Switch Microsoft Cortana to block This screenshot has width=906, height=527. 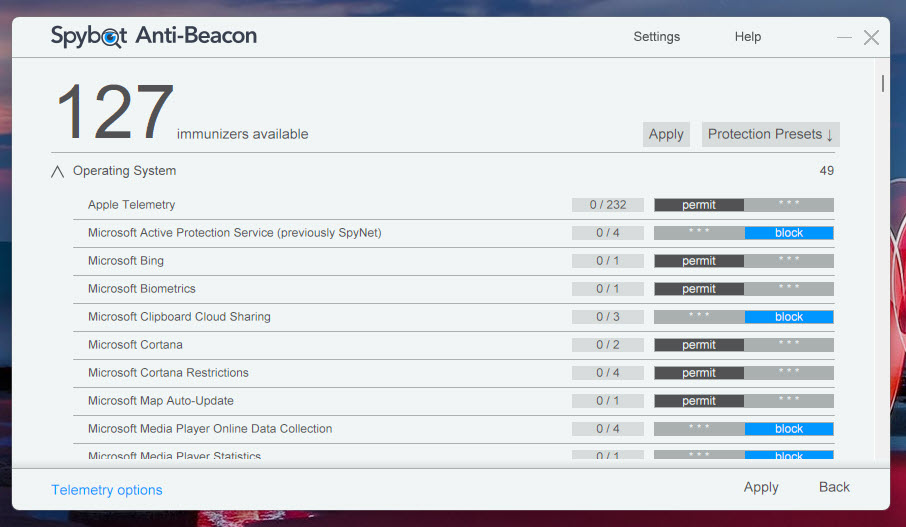click(x=789, y=345)
